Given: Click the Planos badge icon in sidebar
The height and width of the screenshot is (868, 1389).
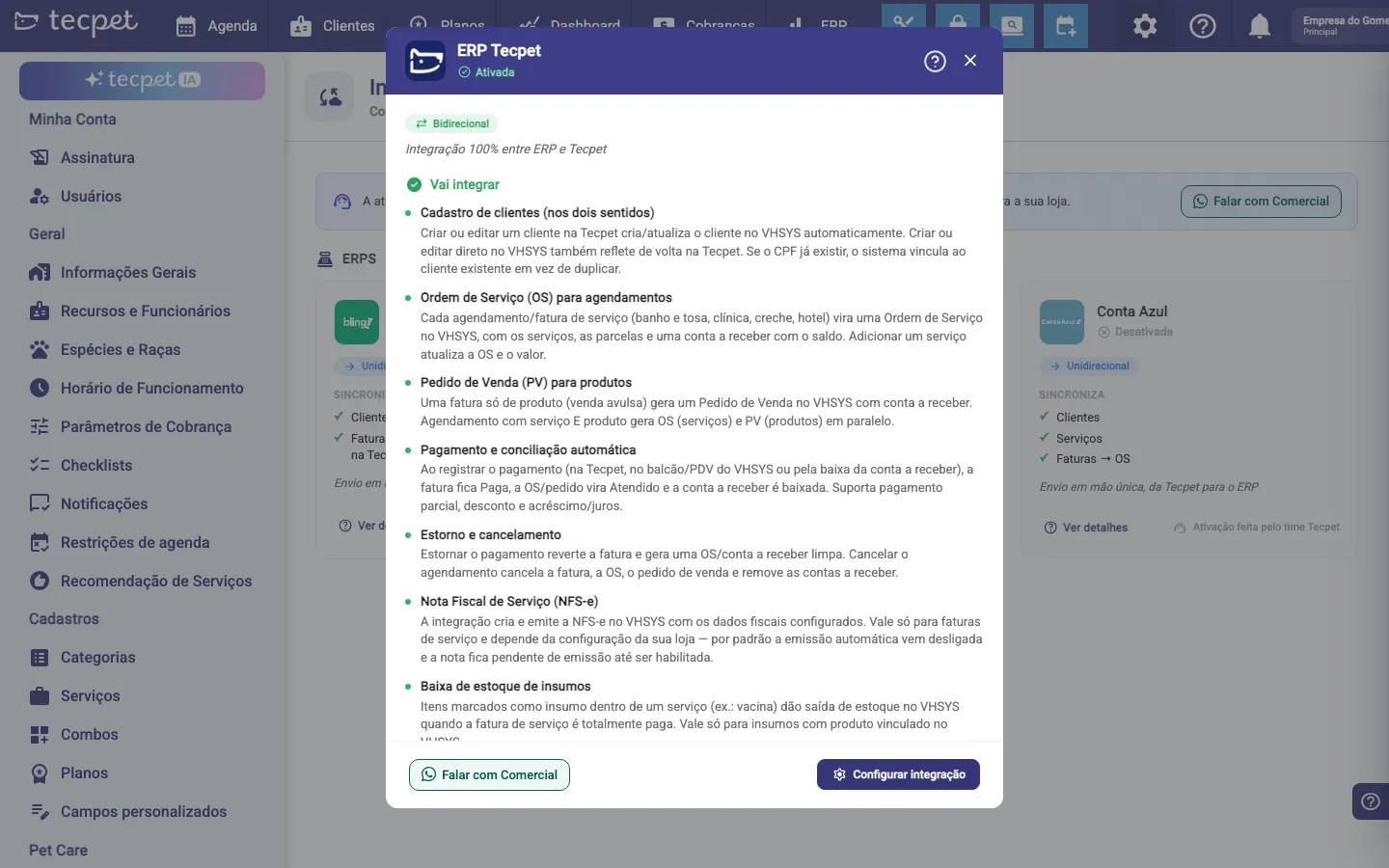Looking at the screenshot, I should (40, 773).
